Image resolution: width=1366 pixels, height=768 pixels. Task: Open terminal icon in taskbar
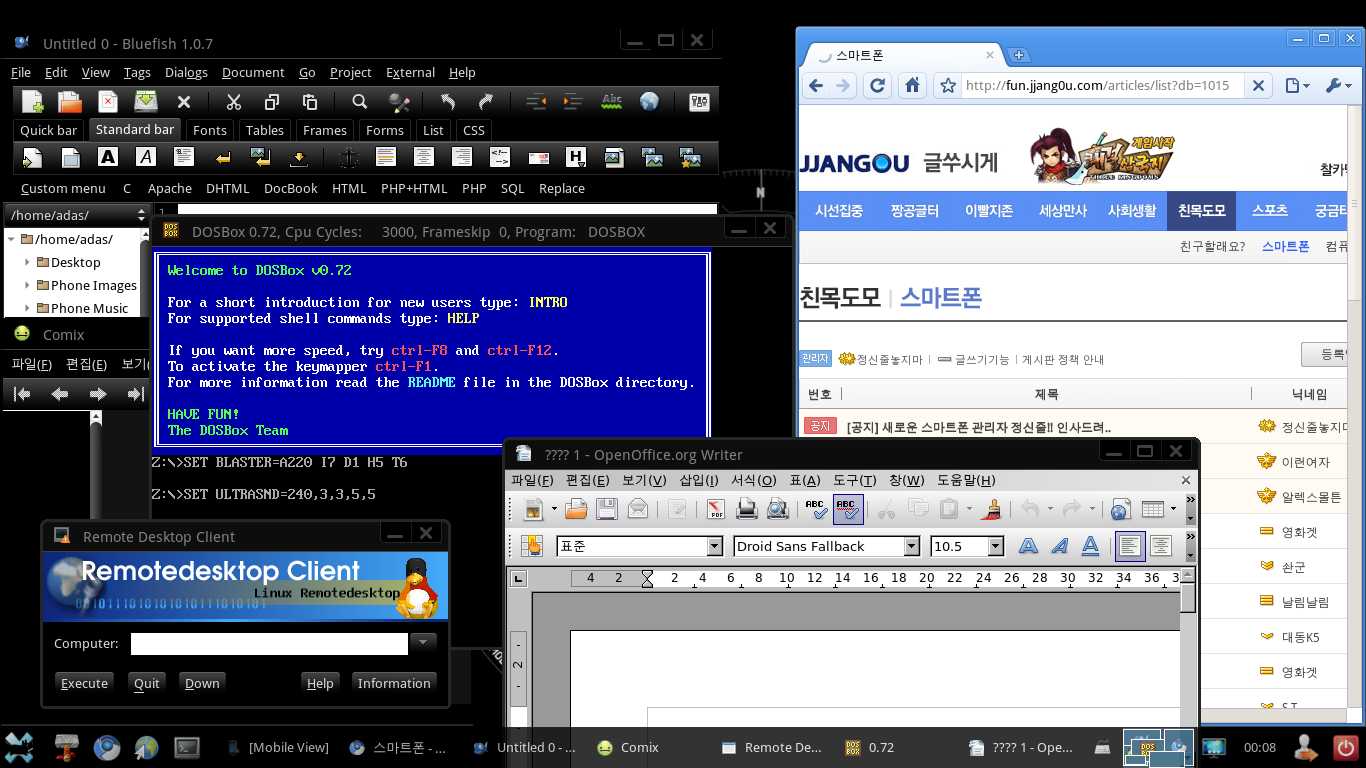(x=186, y=747)
